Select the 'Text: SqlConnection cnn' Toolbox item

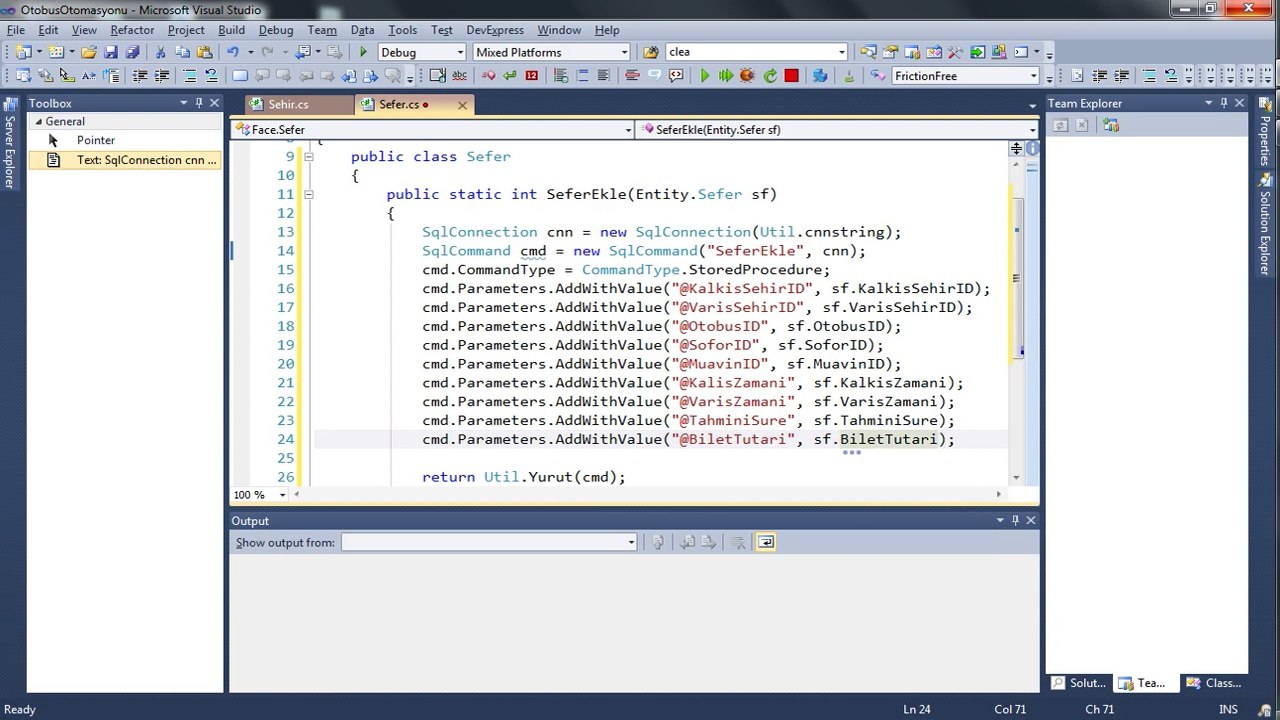point(125,160)
